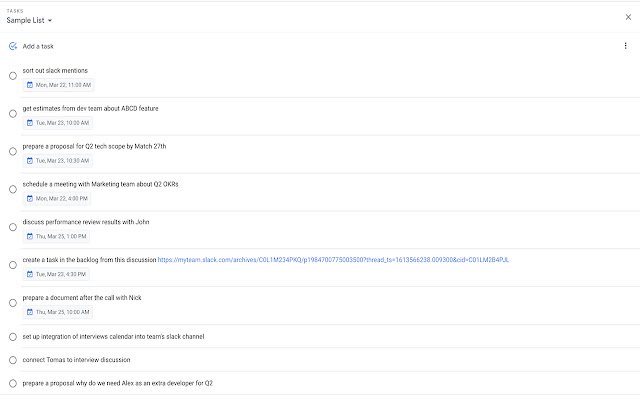The image size is (640, 400).
Task: Complete the extra developer Alex proposal task
Action: coord(13,383)
